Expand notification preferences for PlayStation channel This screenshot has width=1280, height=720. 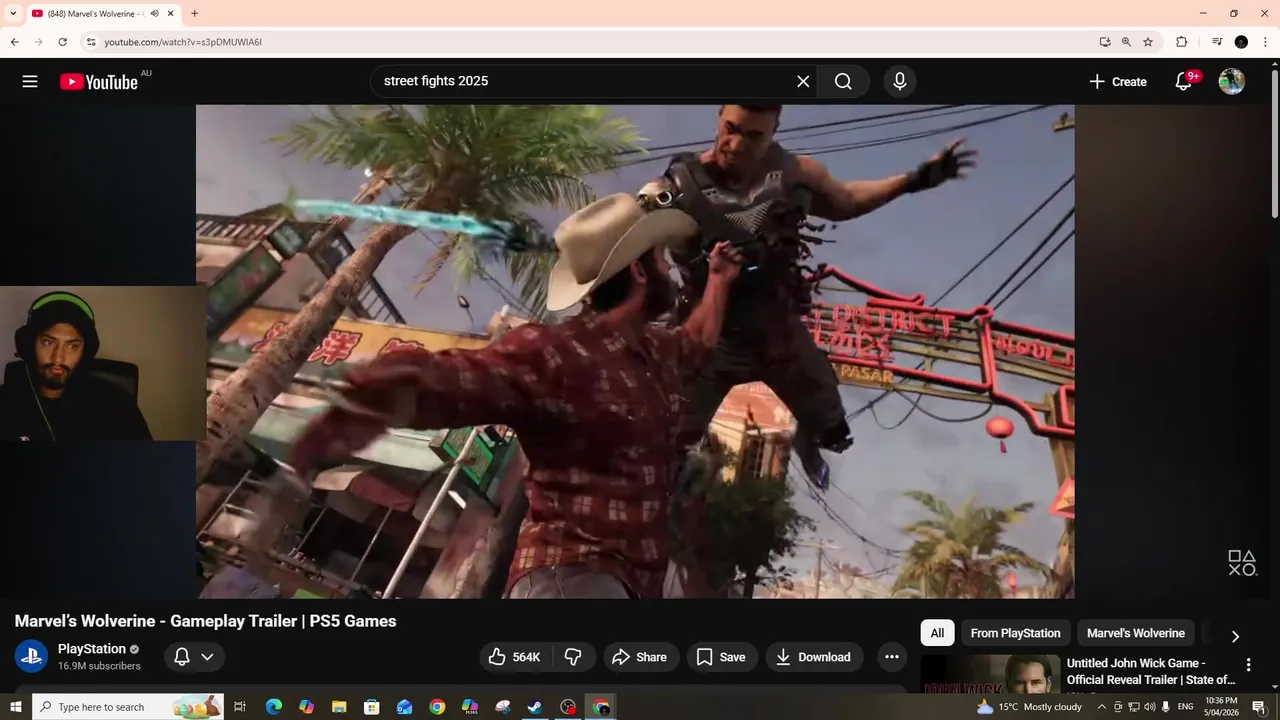[194, 657]
